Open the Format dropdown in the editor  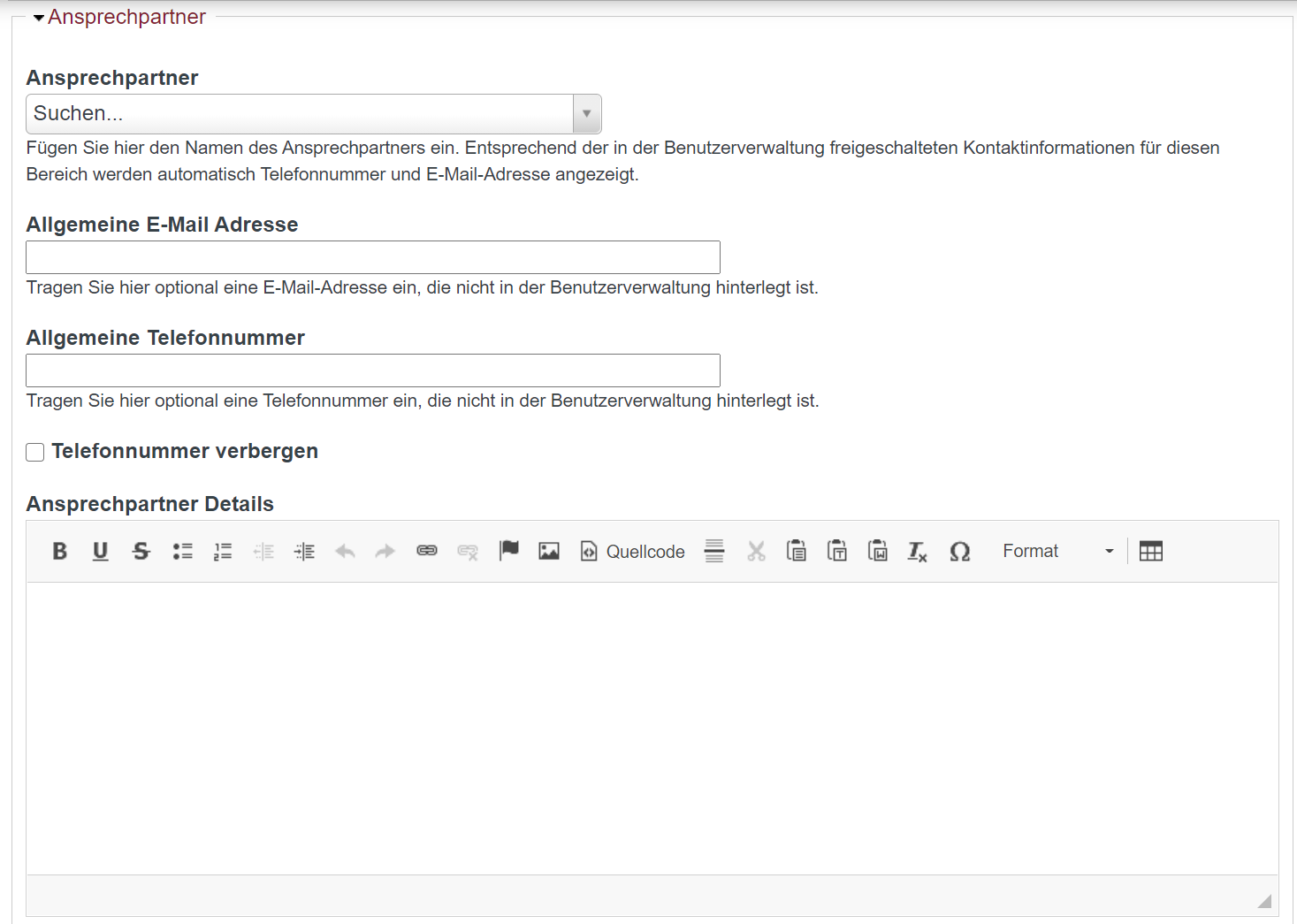(1057, 552)
